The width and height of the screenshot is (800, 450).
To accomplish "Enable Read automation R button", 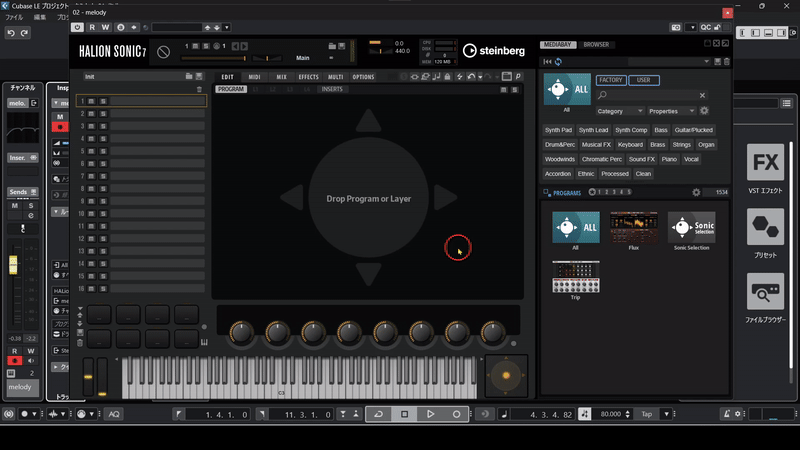I will (92, 28).
